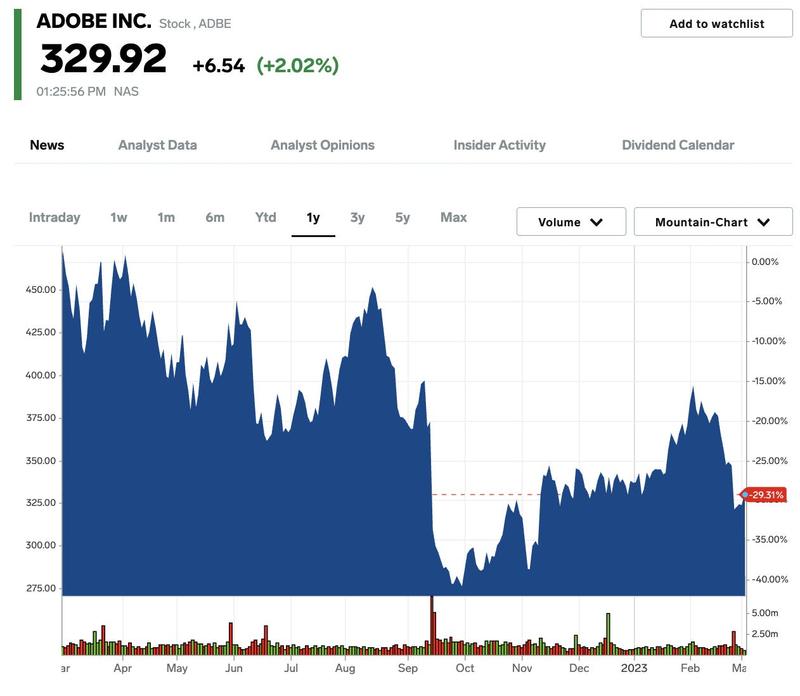Click the Add to watchlist button
This screenshot has width=800, height=696.
[x=716, y=23]
